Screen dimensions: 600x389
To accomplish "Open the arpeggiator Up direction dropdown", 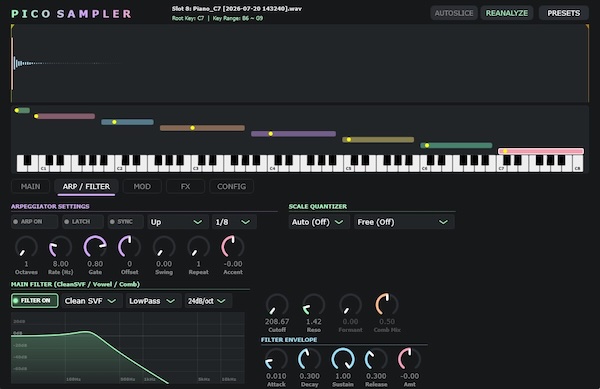I will pyautogui.click(x=178, y=222).
